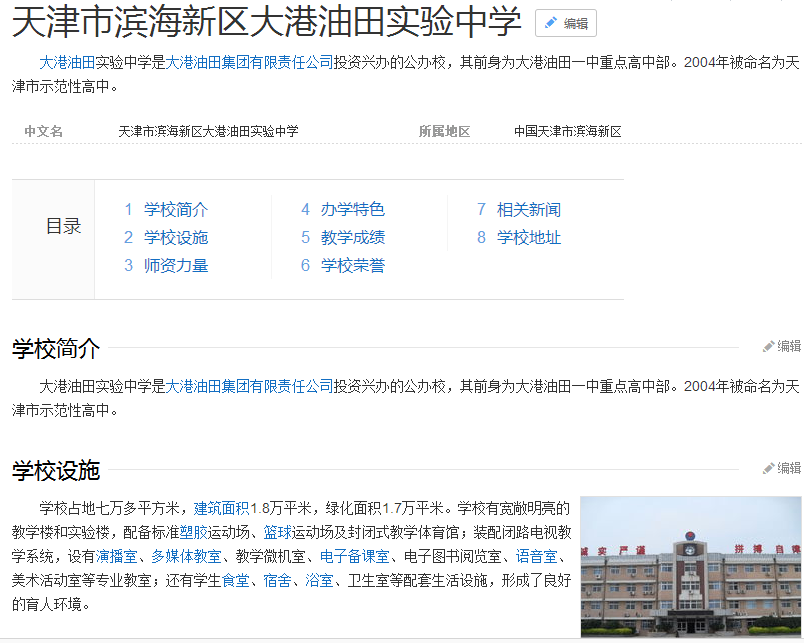
Task: Open the 电子备课室 link
Action: (354, 556)
